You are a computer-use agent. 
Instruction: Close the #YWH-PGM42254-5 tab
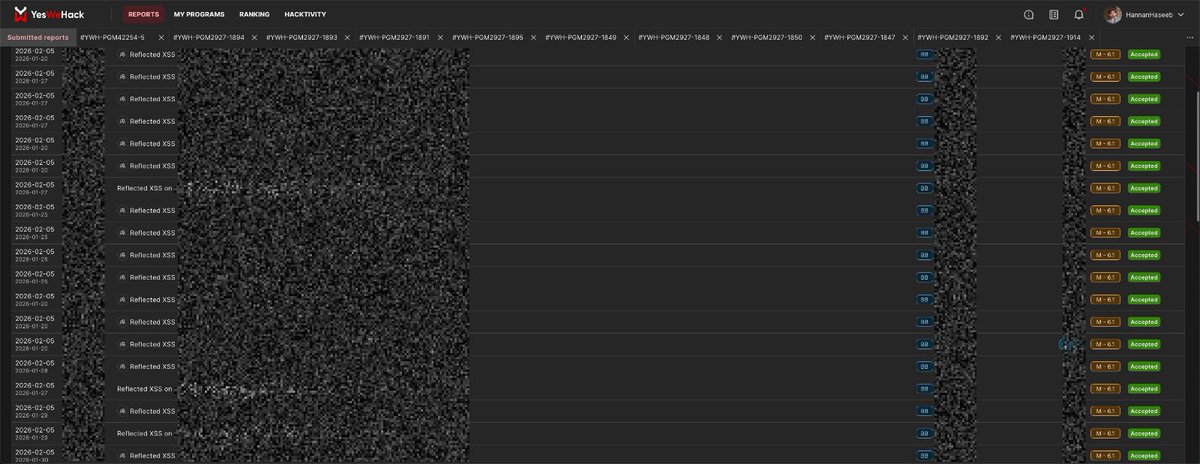pos(161,37)
